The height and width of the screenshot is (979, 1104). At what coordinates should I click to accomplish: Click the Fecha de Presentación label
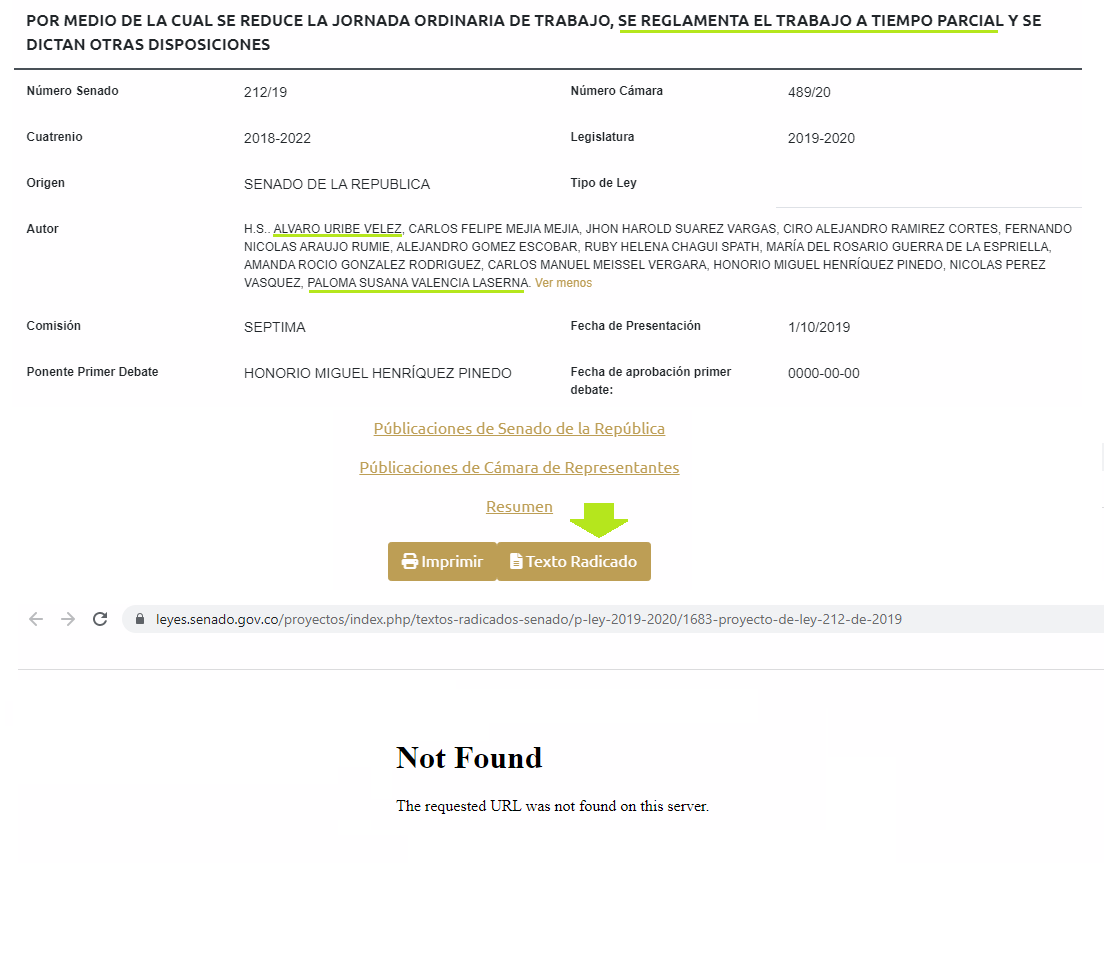point(635,326)
